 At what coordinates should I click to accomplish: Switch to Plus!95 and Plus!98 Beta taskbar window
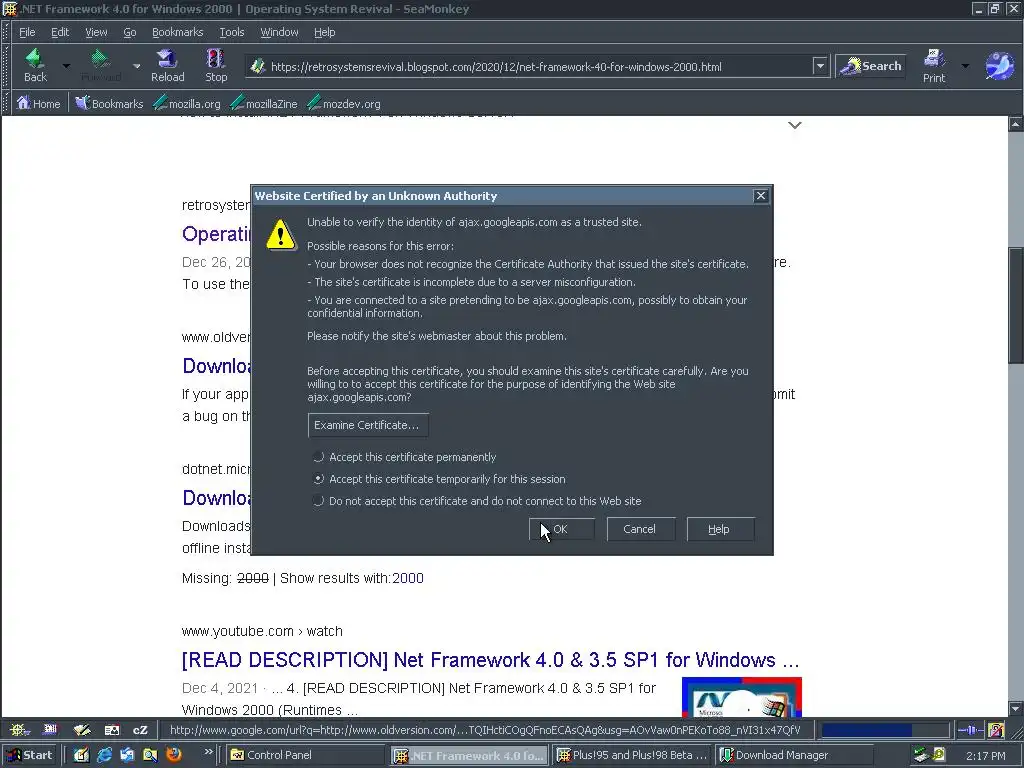632,755
